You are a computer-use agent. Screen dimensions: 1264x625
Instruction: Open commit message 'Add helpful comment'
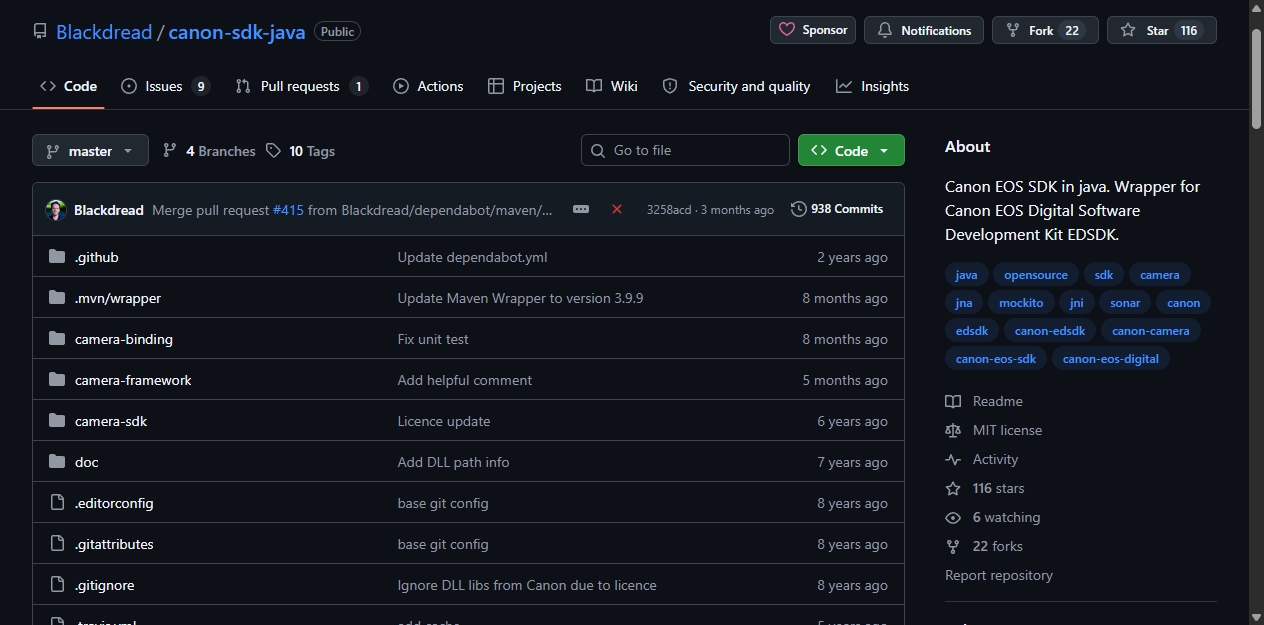click(x=465, y=380)
